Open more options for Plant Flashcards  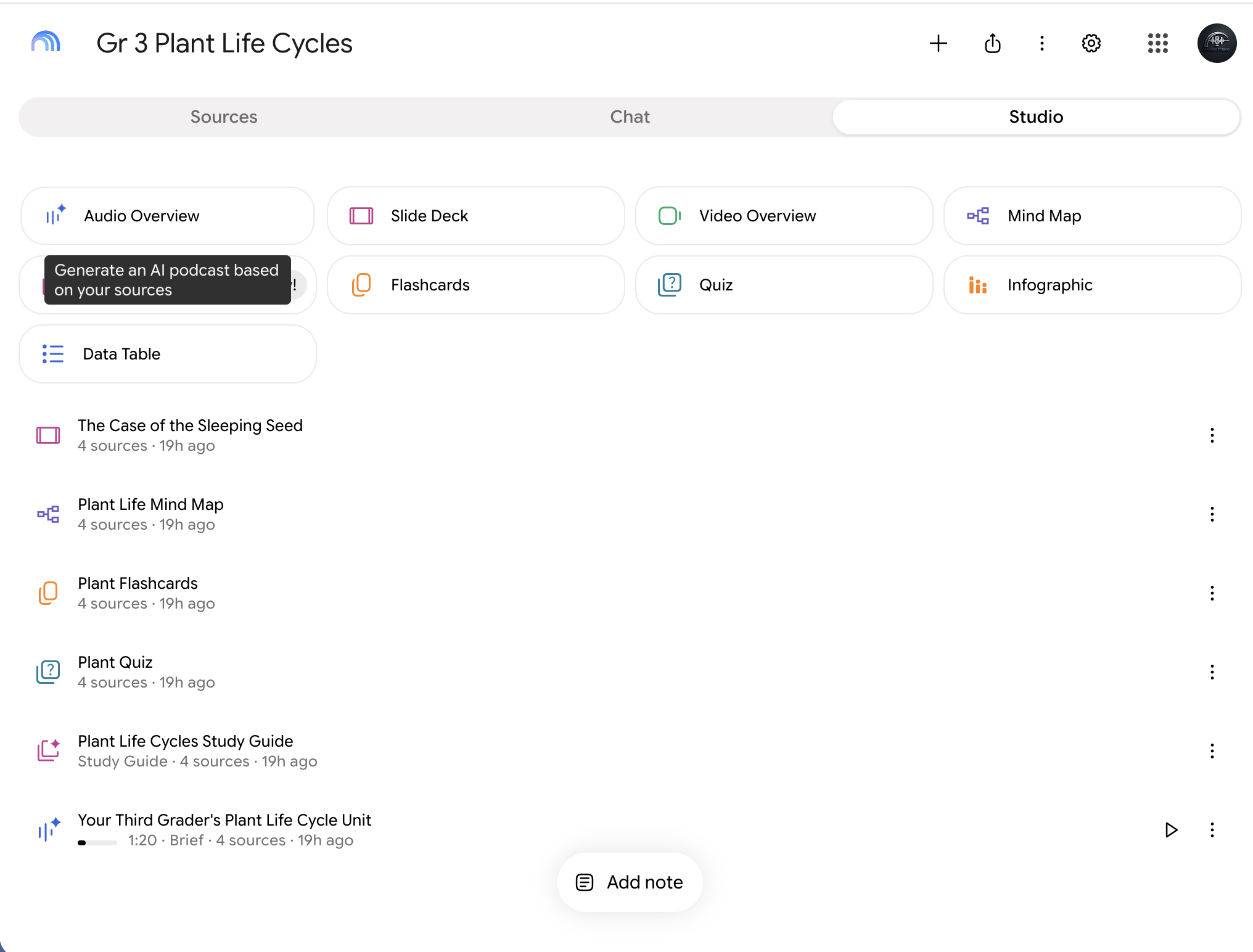click(x=1212, y=593)
